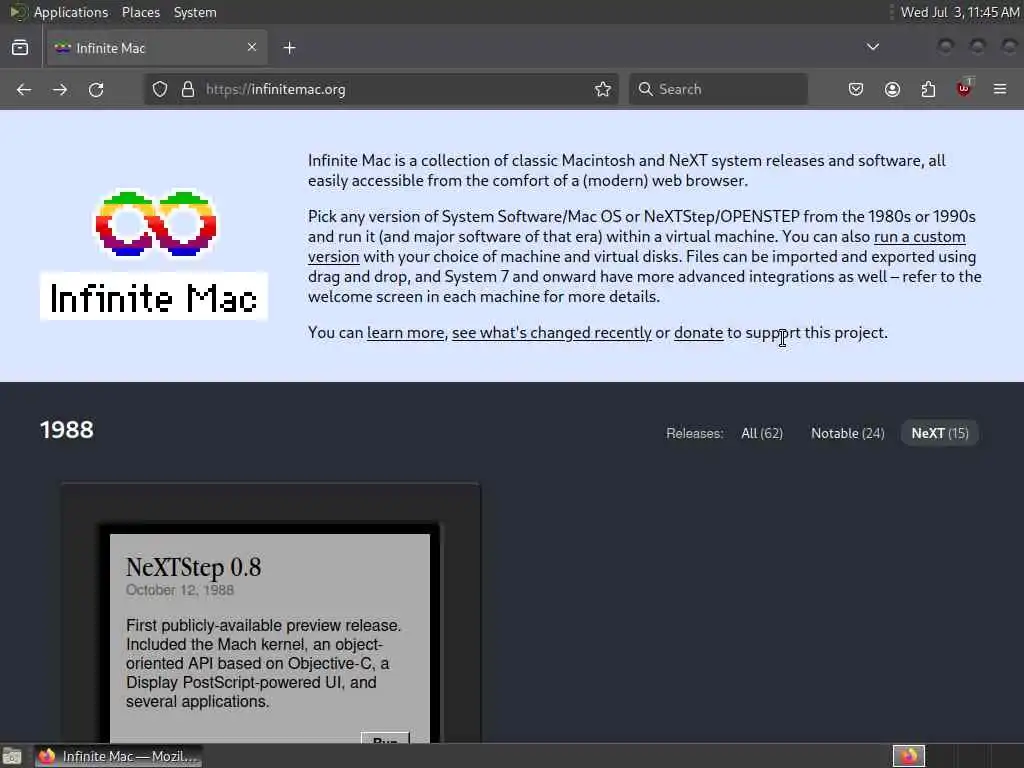The height and width of the screenshot is (768, 1024).
Task: Click the 'October 12, 1988' release date
Action: click(x=180, y=590)
